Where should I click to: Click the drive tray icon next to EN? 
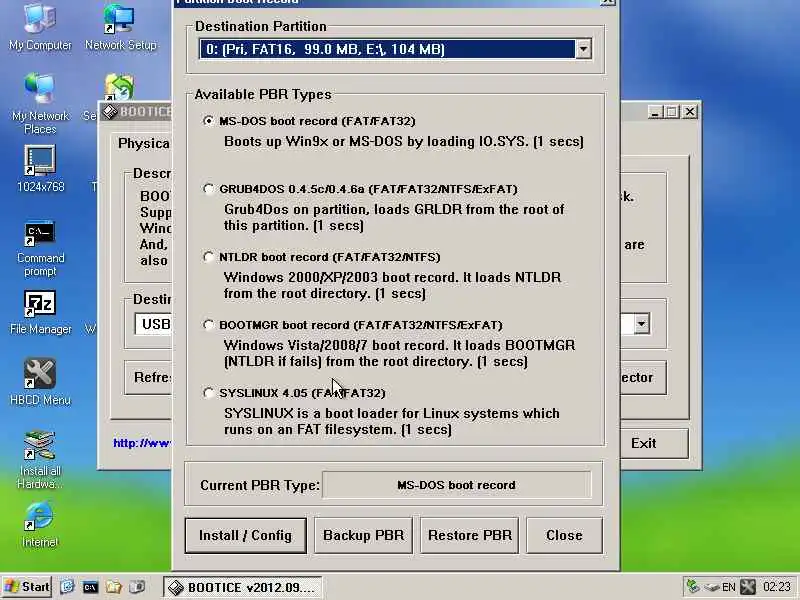coord(711,587)
